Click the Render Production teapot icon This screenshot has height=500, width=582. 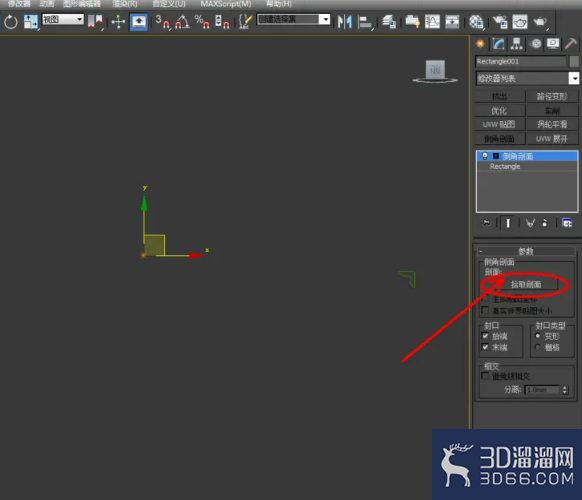pyautogui.click(x=540, y=22)
